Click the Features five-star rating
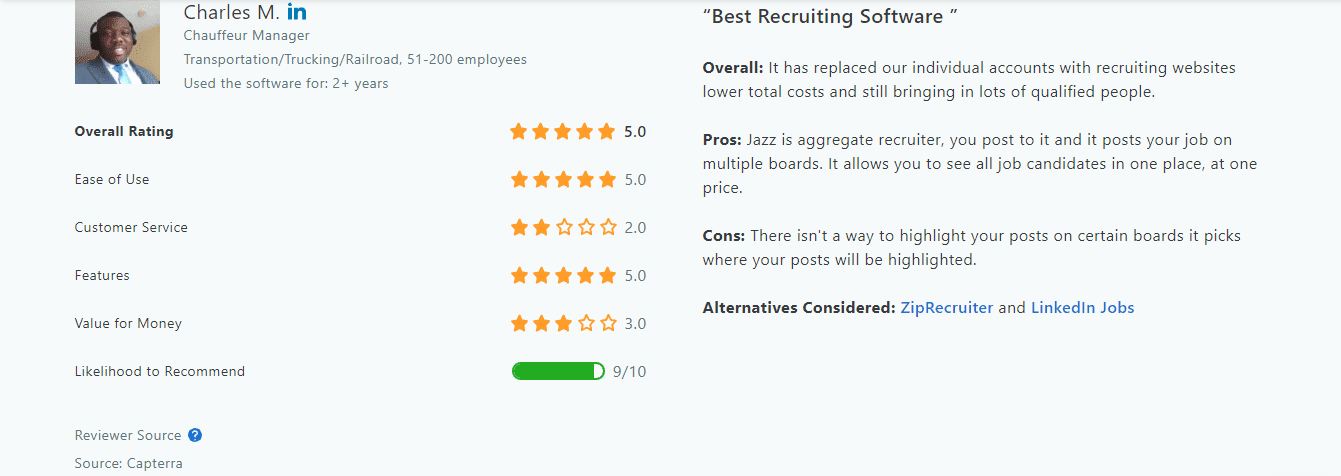This screenshot has height=476, width=1341. click(x=563, y=275)
